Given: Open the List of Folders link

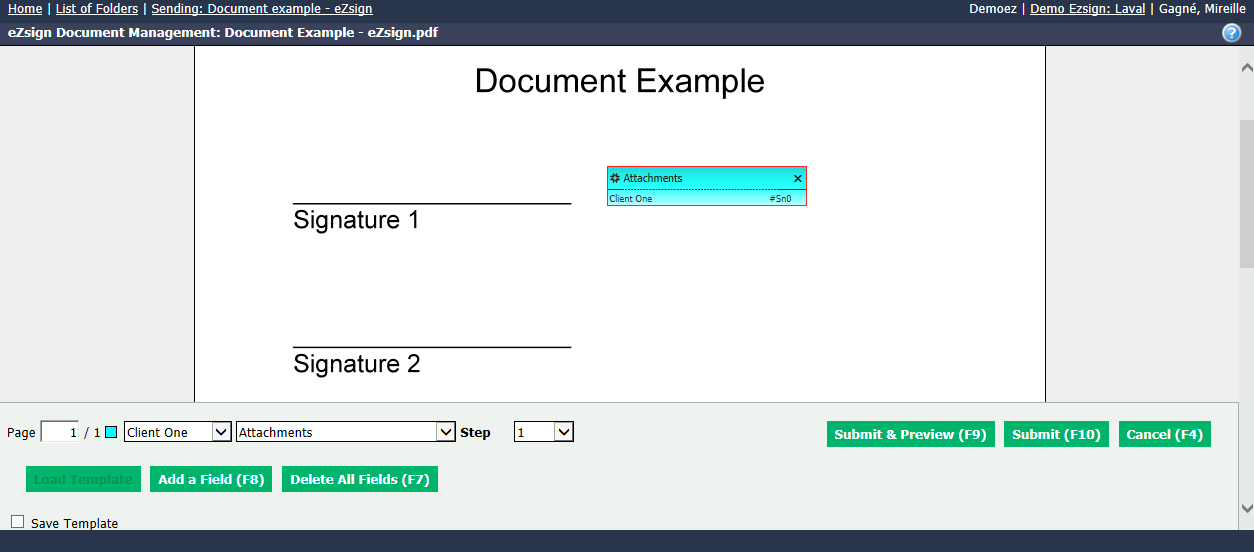Looking at the screenshot, I should point(97,9).
